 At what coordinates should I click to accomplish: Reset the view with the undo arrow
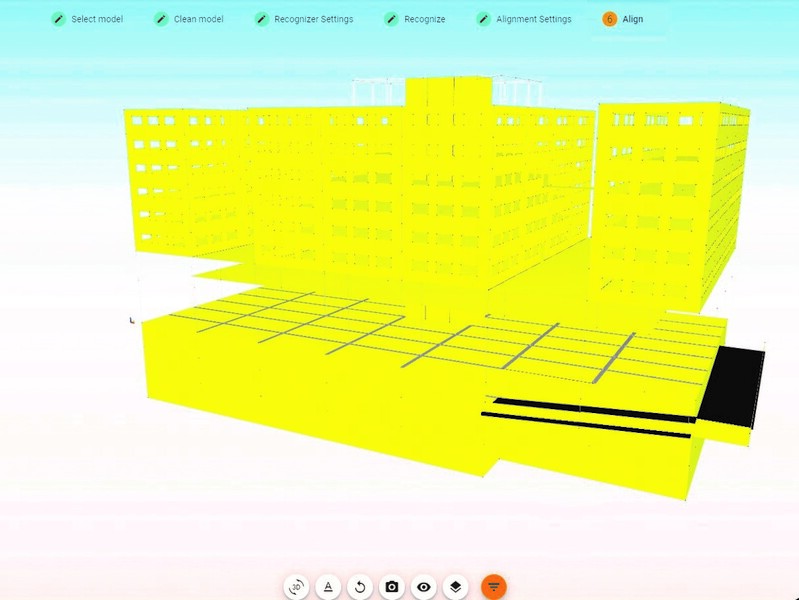360,587
